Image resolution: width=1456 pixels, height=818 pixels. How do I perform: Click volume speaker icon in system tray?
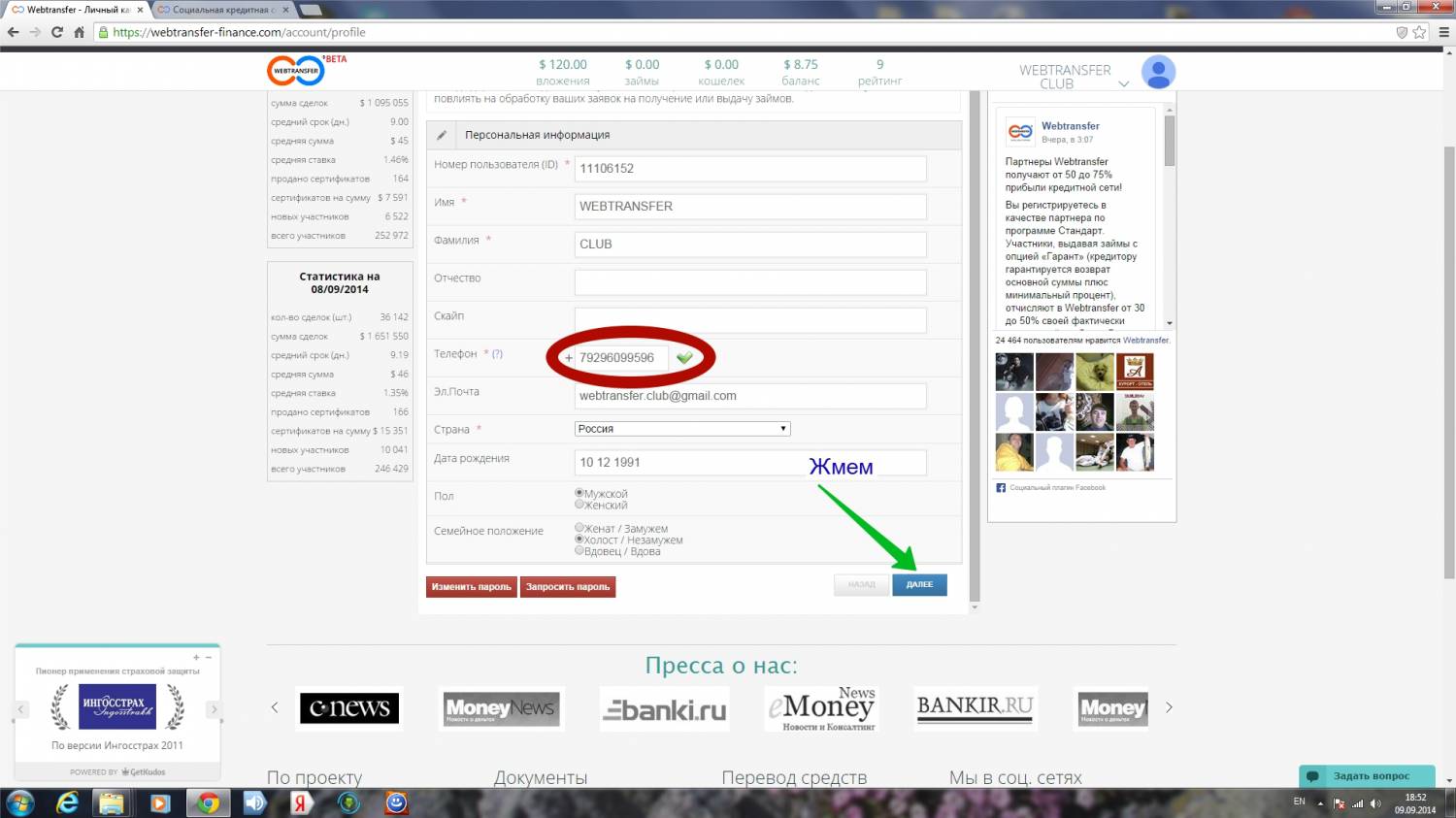(1375, 803)
